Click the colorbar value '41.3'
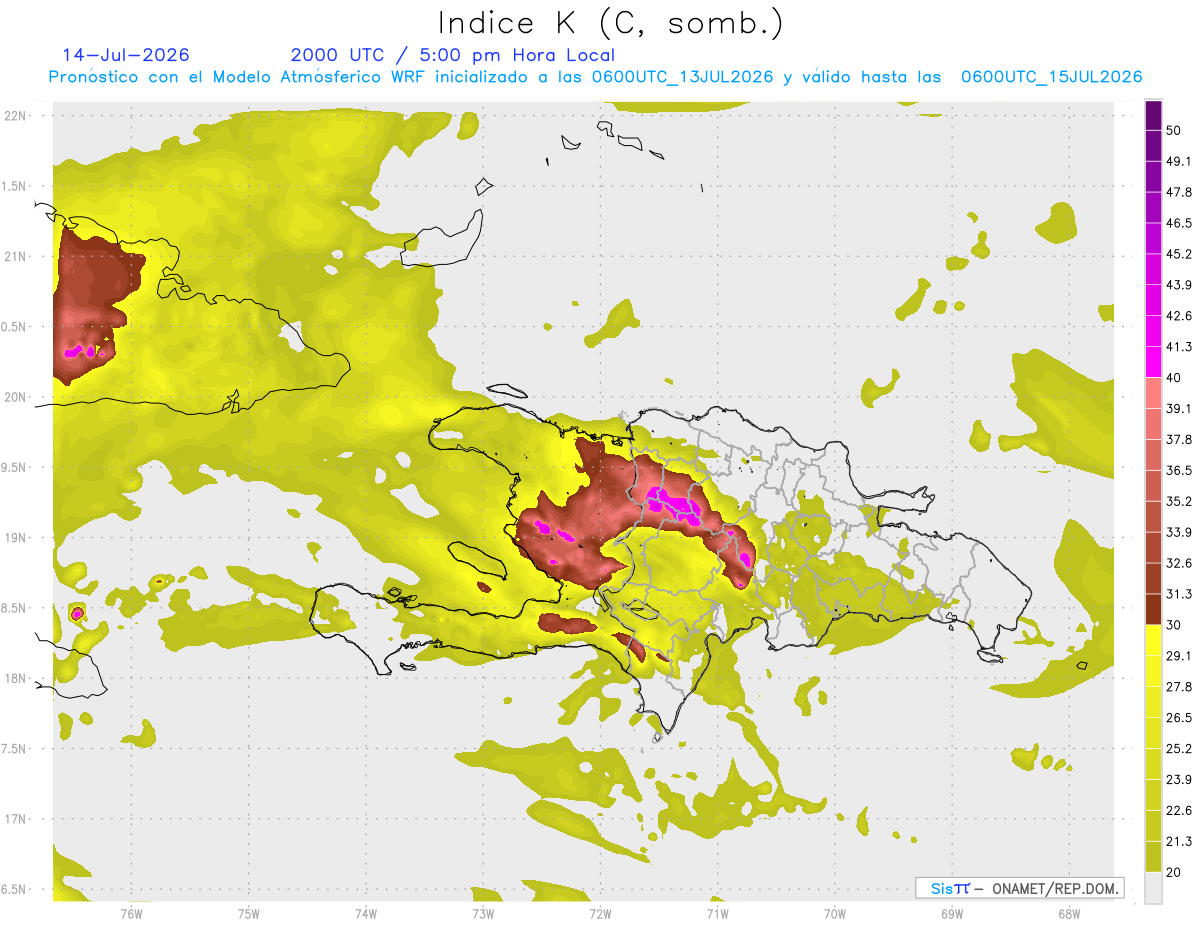The width and height of the screenshot is (1200, 927). (1179, 347)
